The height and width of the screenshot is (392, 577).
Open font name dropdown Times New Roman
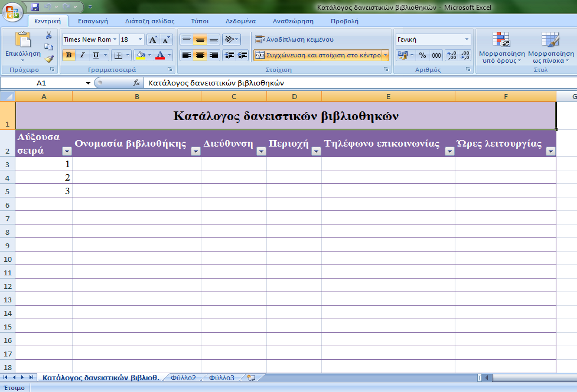[x=115, y=39]
